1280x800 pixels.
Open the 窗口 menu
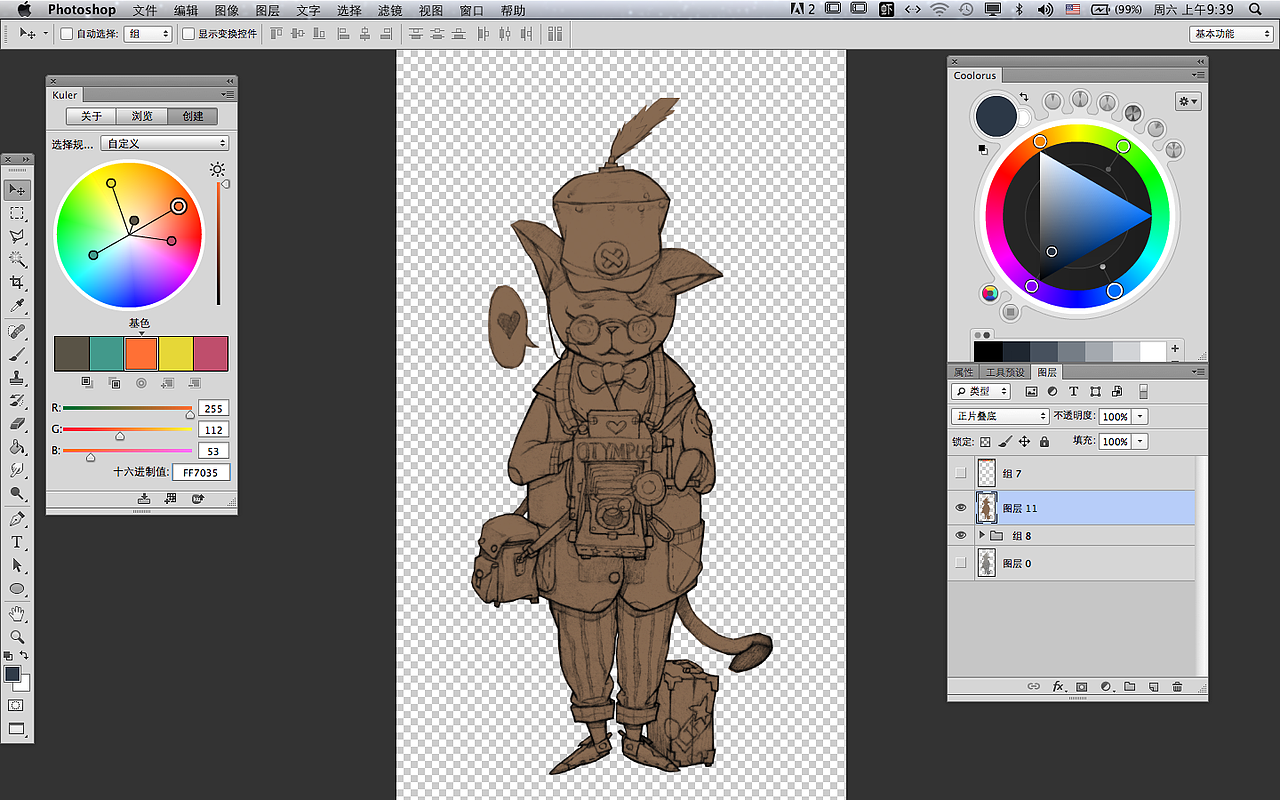471,10
